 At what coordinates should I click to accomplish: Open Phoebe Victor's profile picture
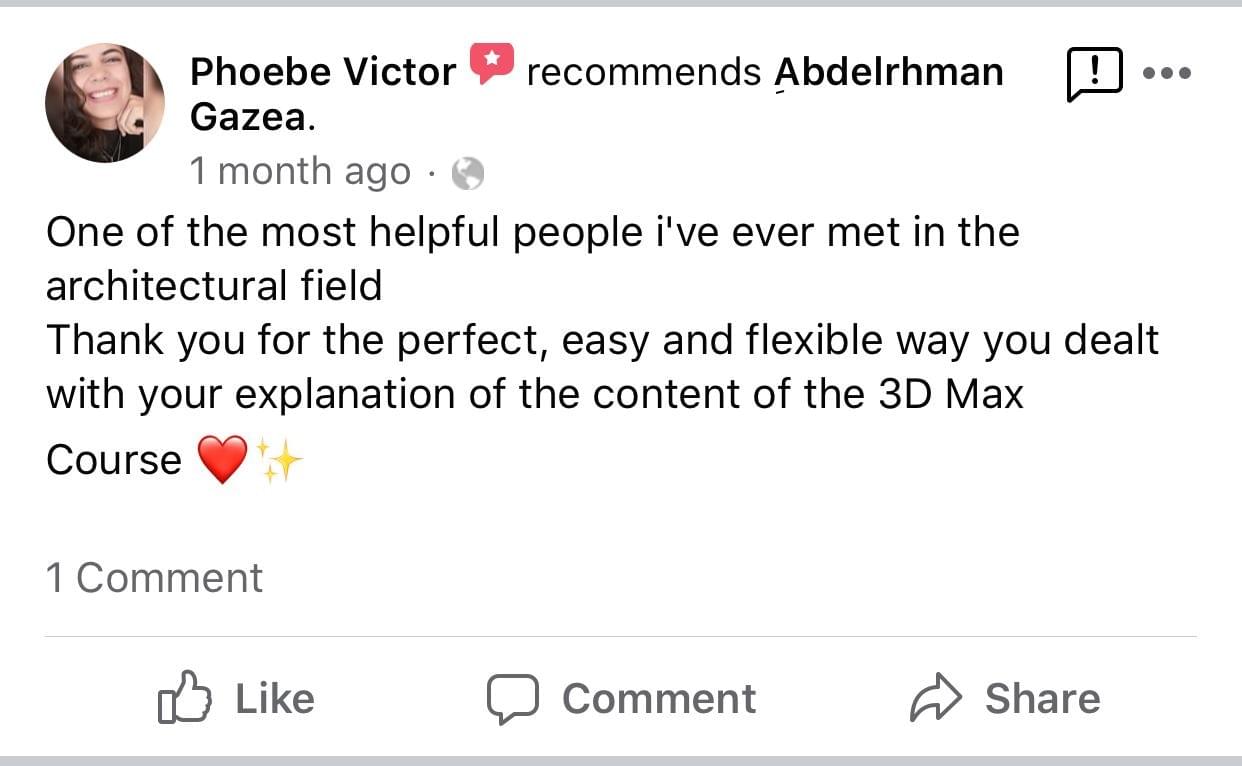tap(105, 103)
